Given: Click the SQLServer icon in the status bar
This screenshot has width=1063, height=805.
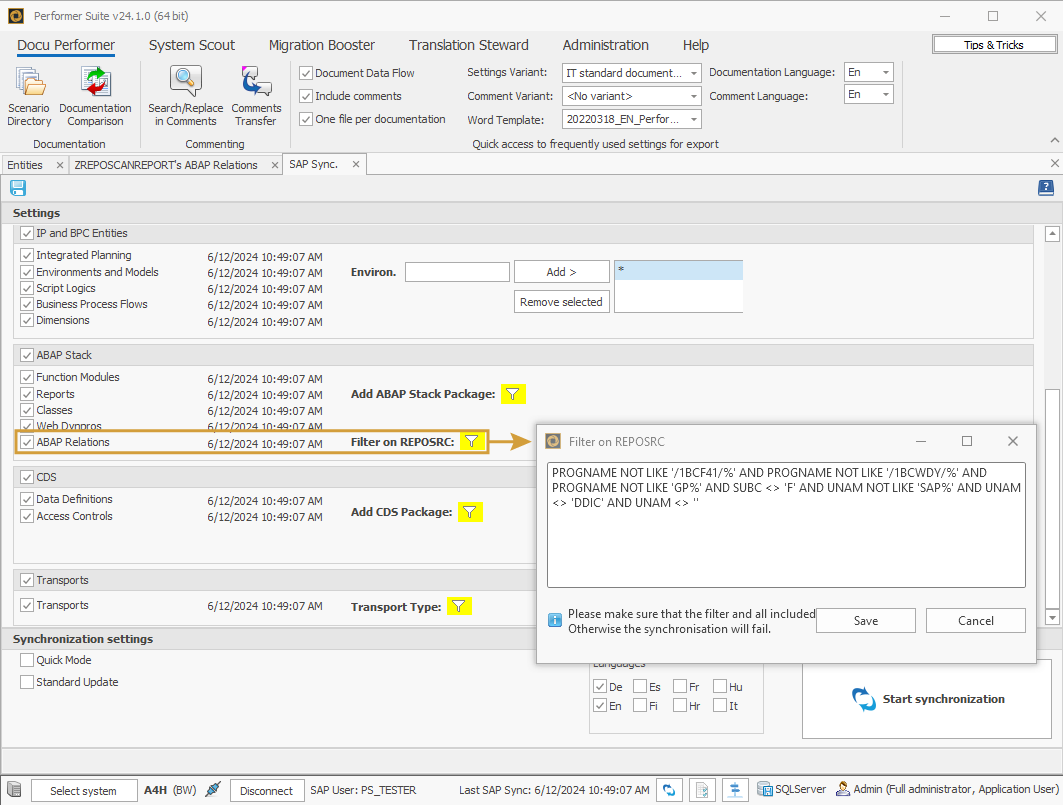Looking at the screenshot, I should click(763, 790).
